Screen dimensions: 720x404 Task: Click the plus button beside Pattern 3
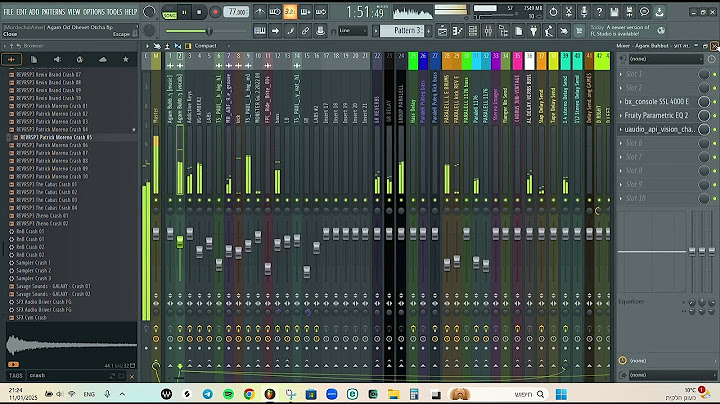click(x=429, y=31)
